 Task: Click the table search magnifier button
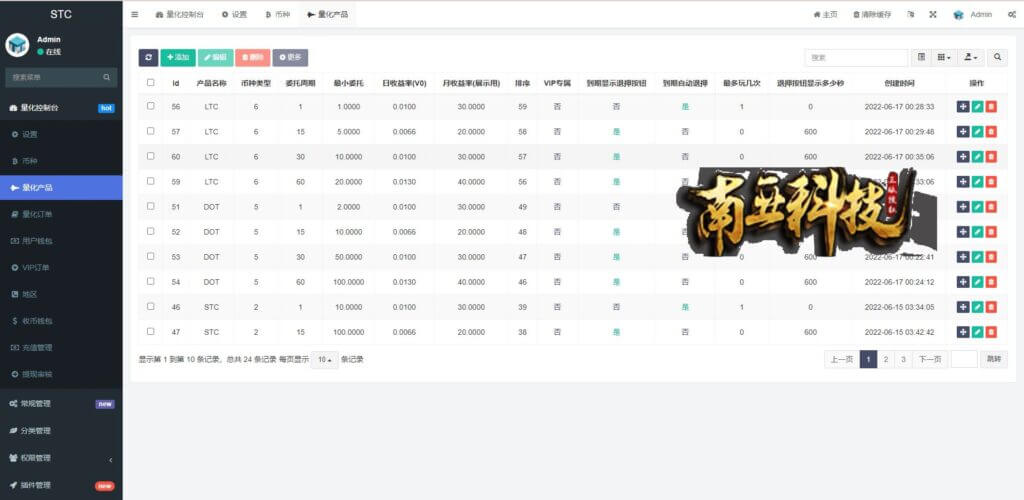point(997,57)
